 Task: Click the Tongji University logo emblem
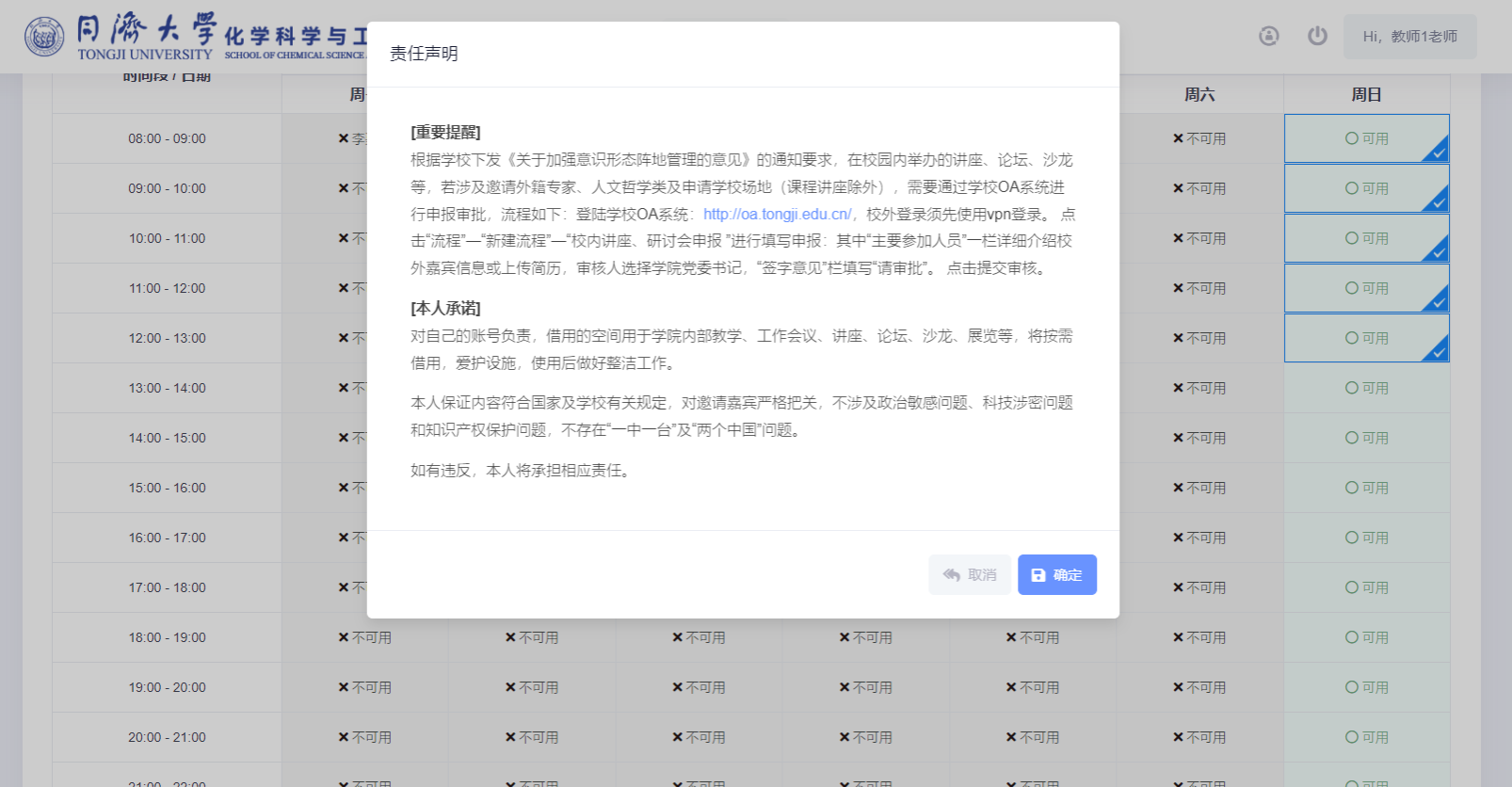pos(44,37)
